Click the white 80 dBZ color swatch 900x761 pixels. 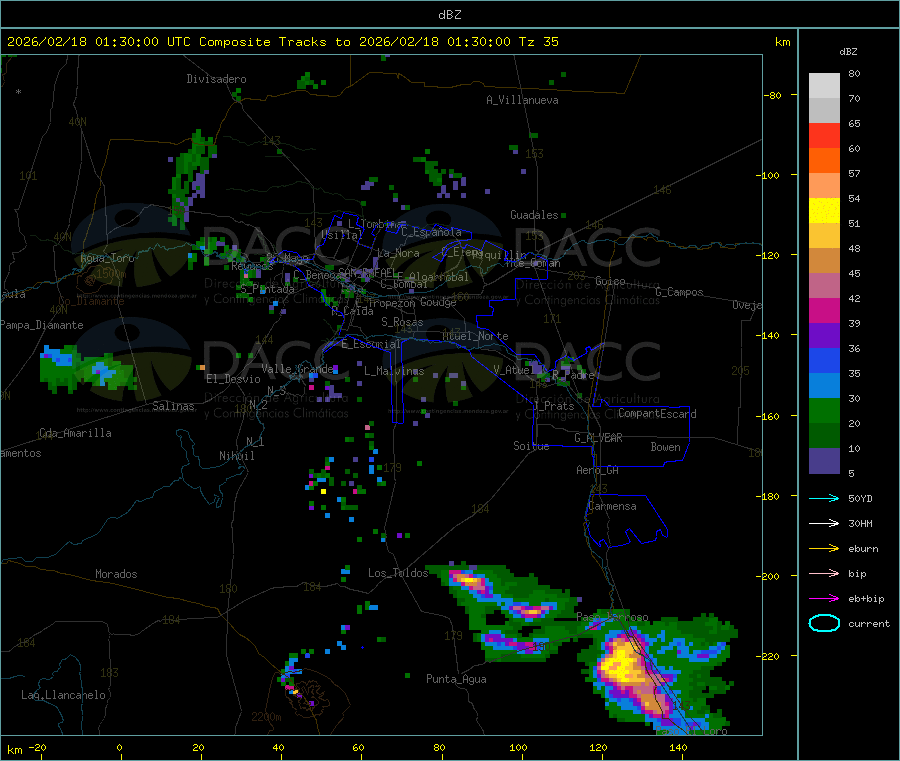[824, 86]
